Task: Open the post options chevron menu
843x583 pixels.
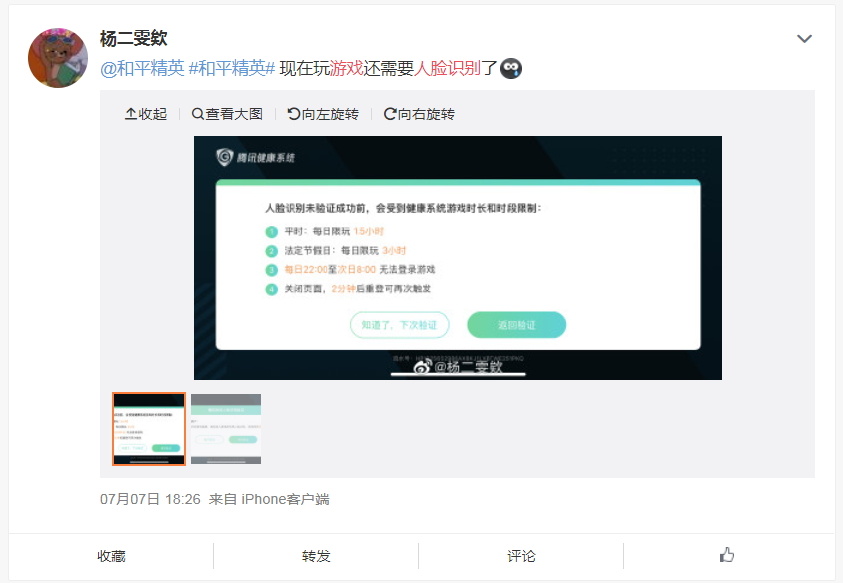Action: (x=804, y=39)
